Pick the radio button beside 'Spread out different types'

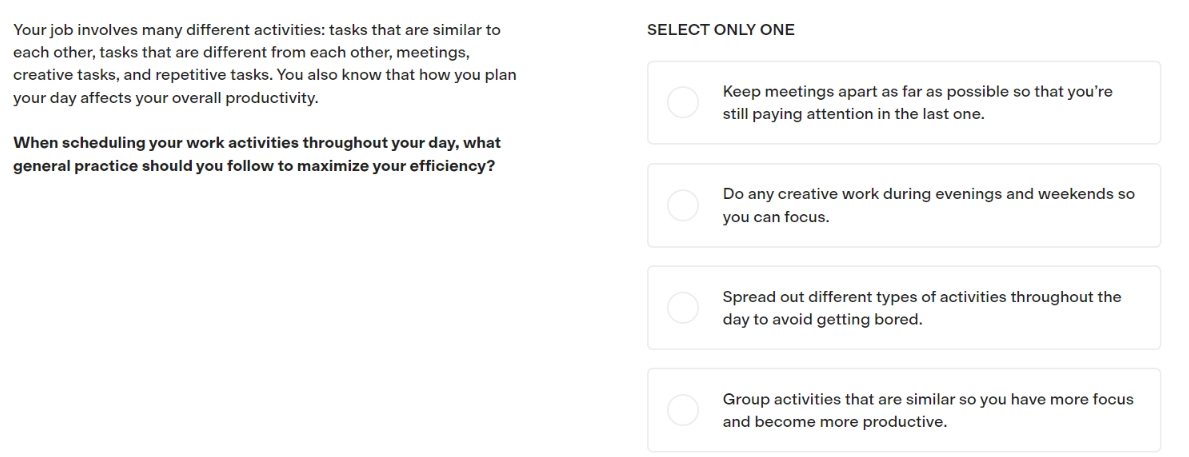pyautogui.click(x=682, y=308)
